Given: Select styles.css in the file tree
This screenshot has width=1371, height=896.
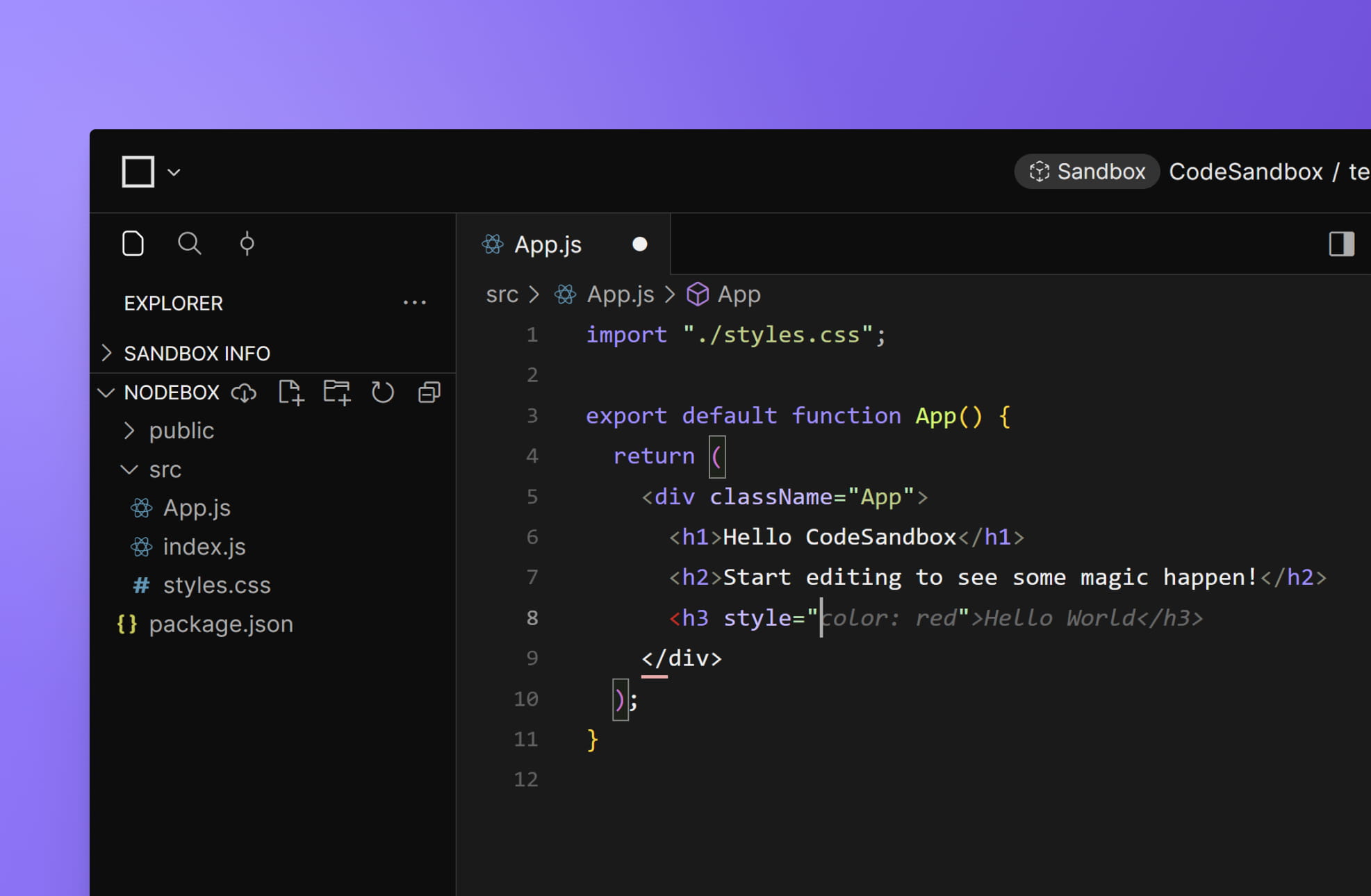Looking at the screenshot, I should (x=217, y=585).
